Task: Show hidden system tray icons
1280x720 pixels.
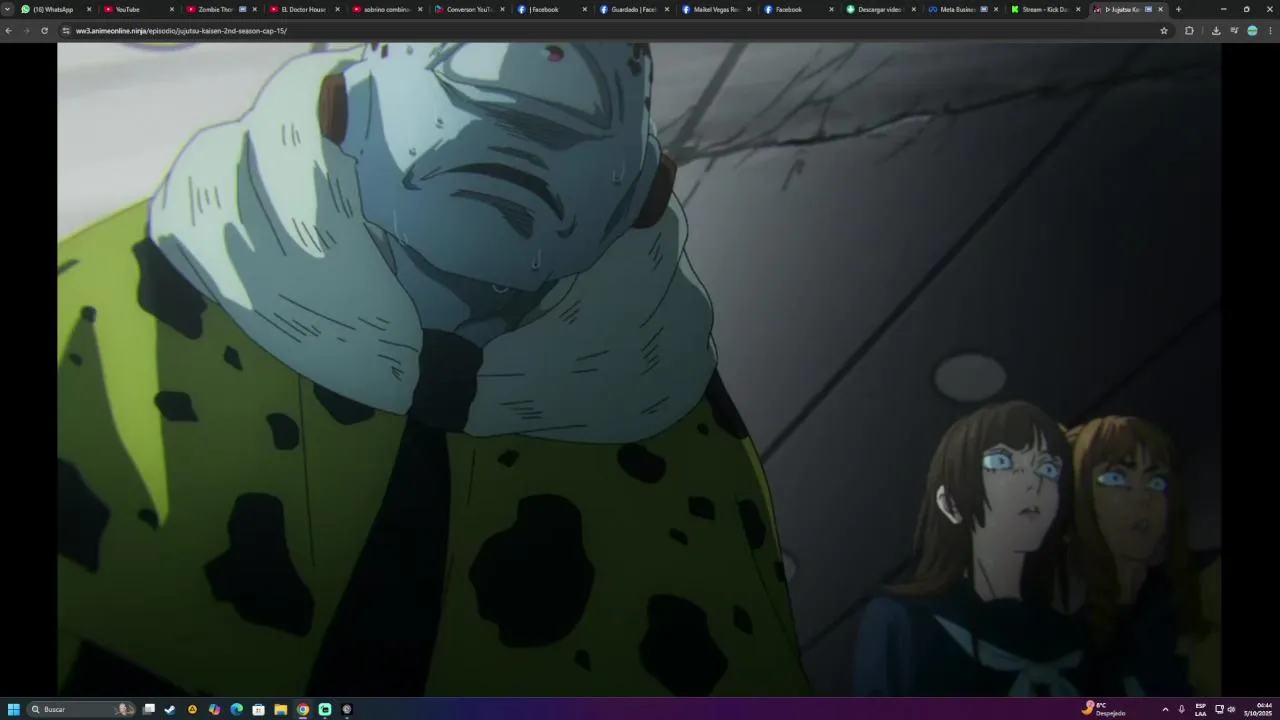Action: click(1165, 709)
